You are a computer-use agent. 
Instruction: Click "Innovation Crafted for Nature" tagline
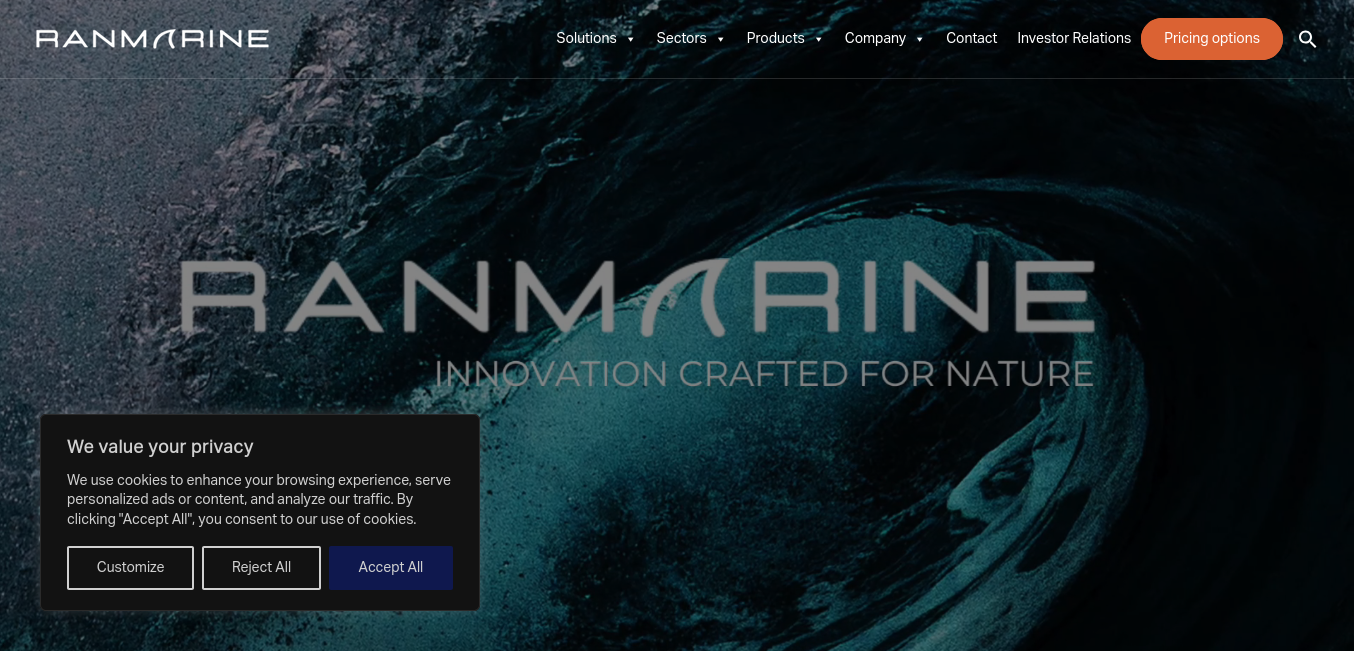click(x=764, y=373)
